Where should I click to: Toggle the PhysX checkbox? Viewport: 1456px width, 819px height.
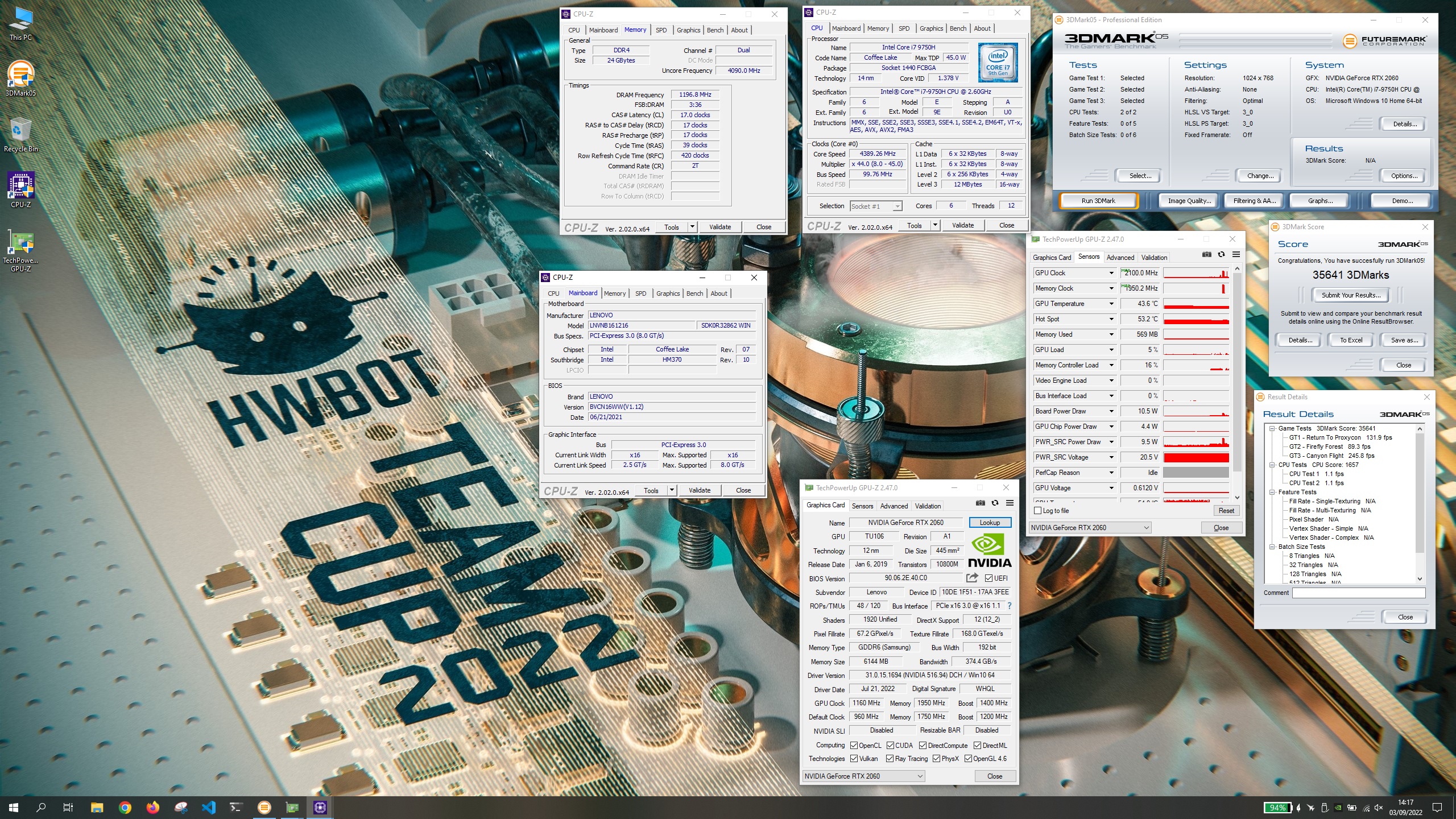[x=936, y=759]
